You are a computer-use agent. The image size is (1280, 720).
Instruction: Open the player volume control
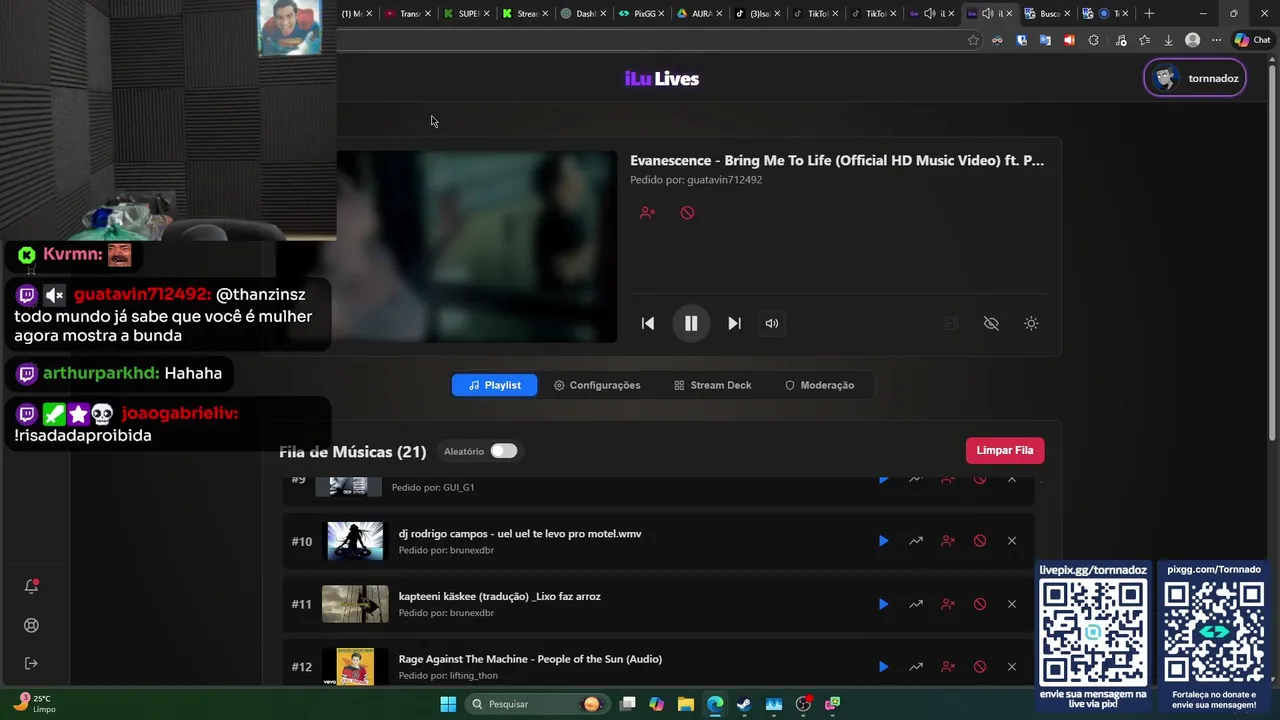tap(772, 323)
